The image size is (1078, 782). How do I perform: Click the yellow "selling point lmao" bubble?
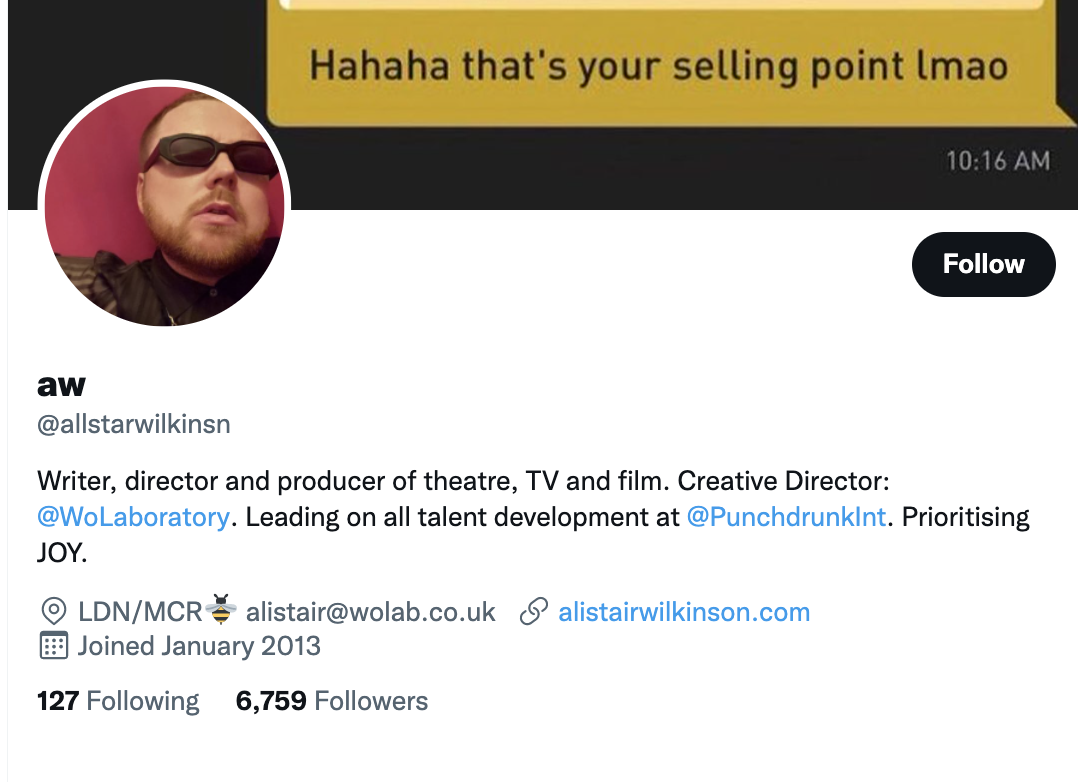pos(656,68)
